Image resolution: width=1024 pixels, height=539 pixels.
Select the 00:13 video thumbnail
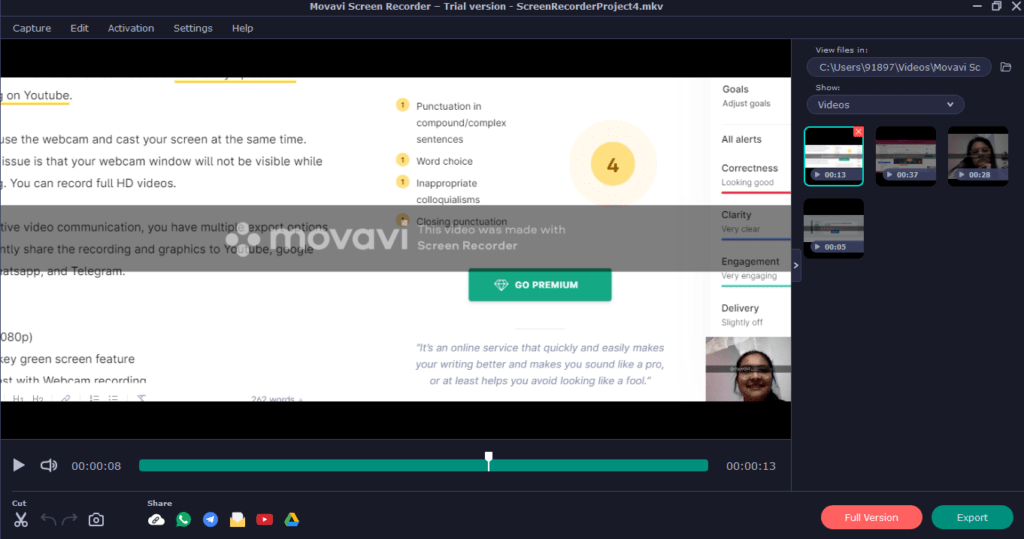(x=833, y=156)
